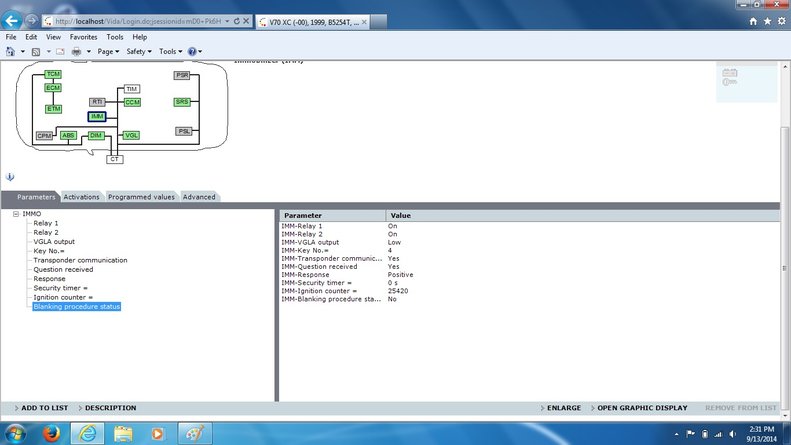Open the Programmed values tab
The width and height of the screenshot is (791, 445).
pyautogui.click(x=141, y=197)
